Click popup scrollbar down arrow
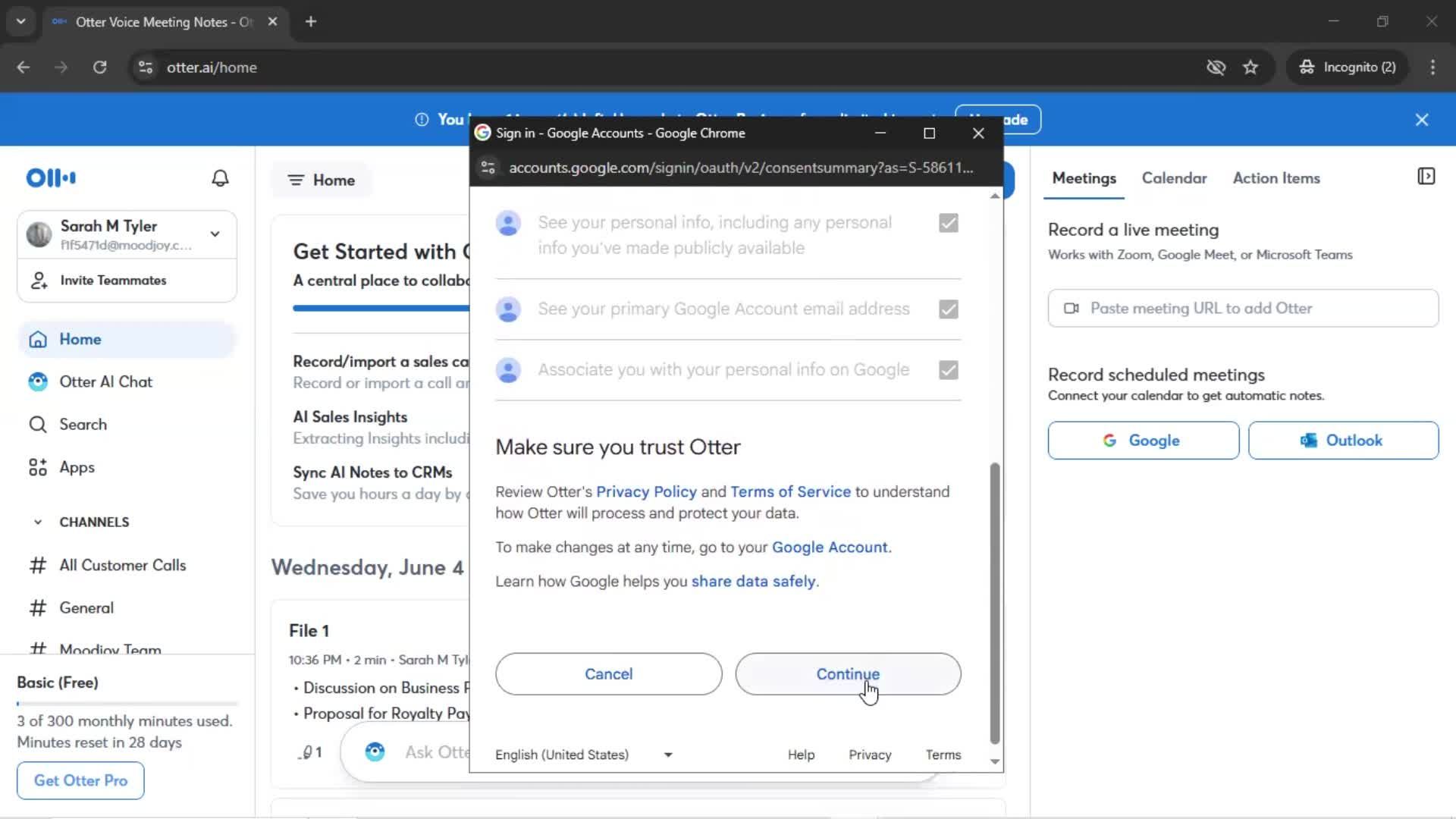The image size is (1456, 819). (x=994, y=761)
